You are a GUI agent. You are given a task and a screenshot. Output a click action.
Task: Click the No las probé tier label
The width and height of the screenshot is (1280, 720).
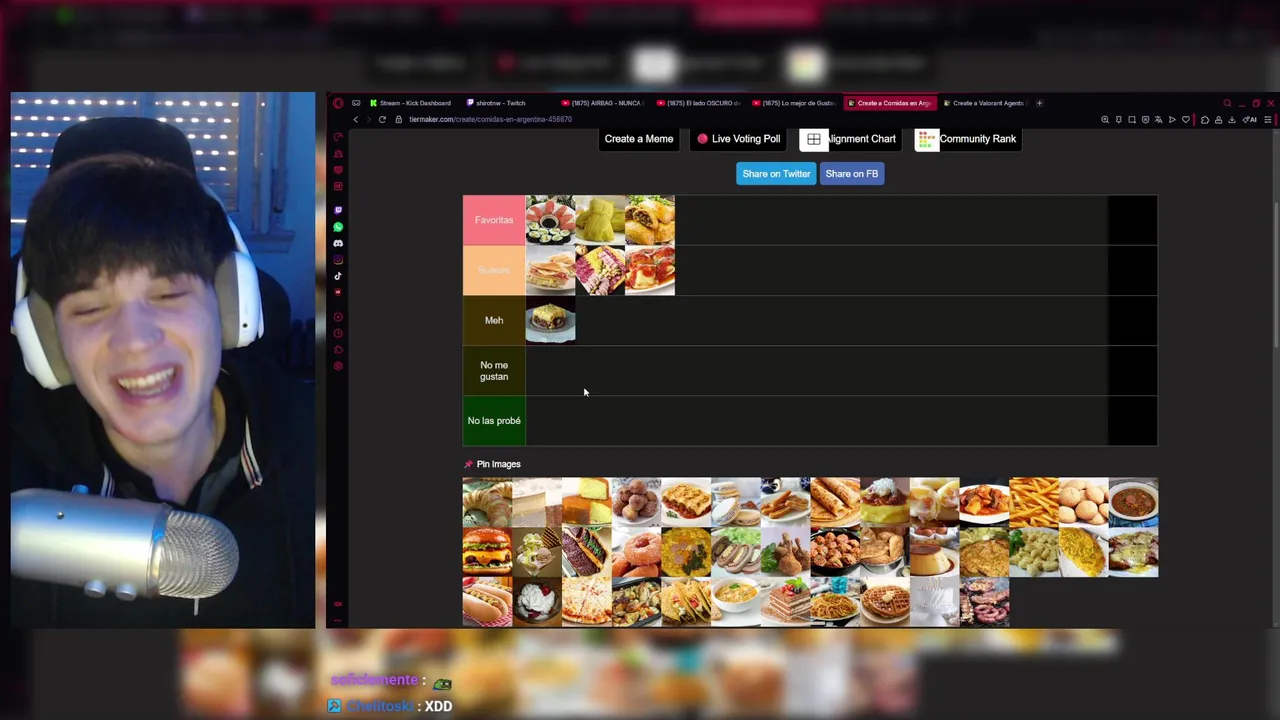click(x=494, y=421)
